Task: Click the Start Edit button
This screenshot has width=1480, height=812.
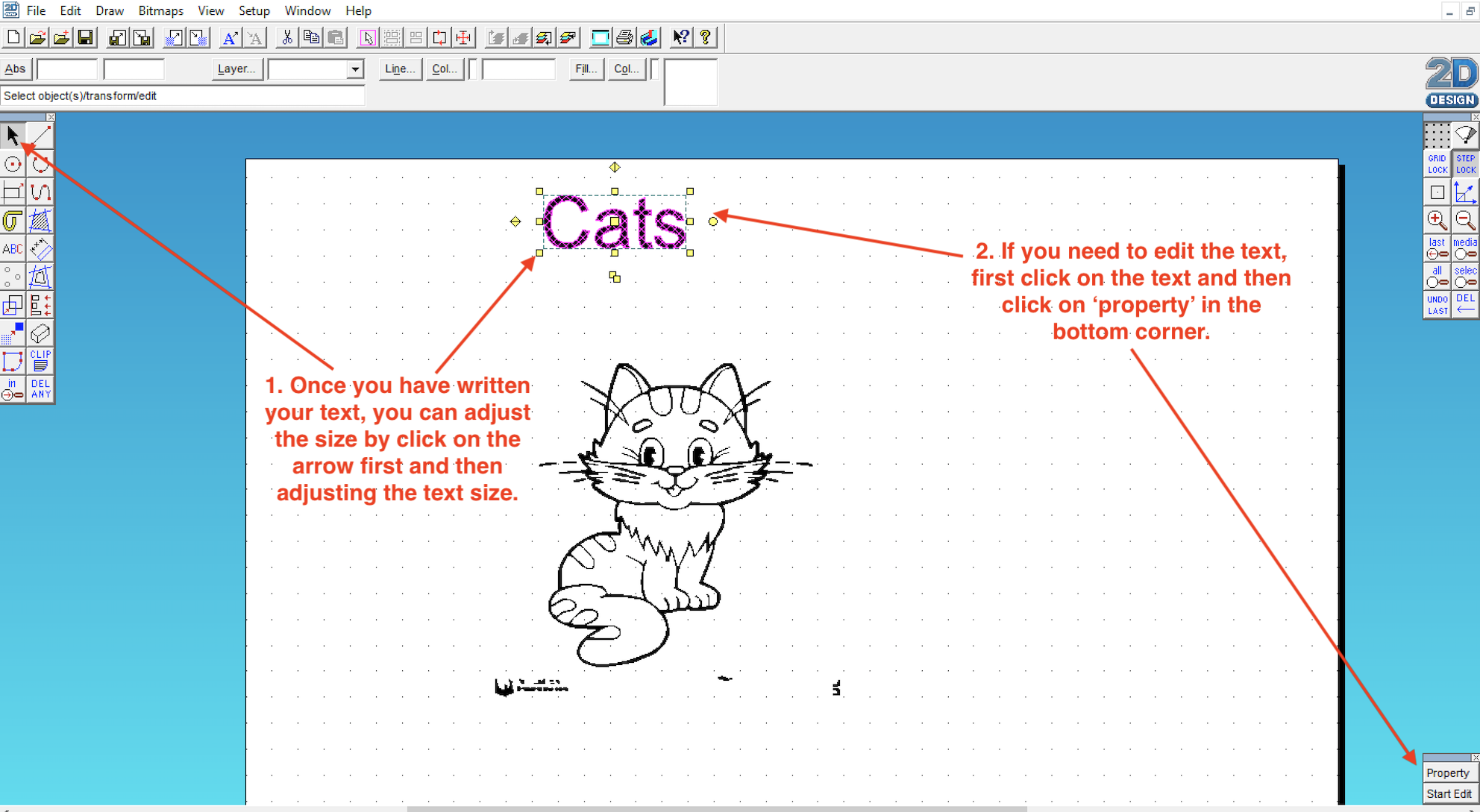Action: click(x=1449, y=794)
